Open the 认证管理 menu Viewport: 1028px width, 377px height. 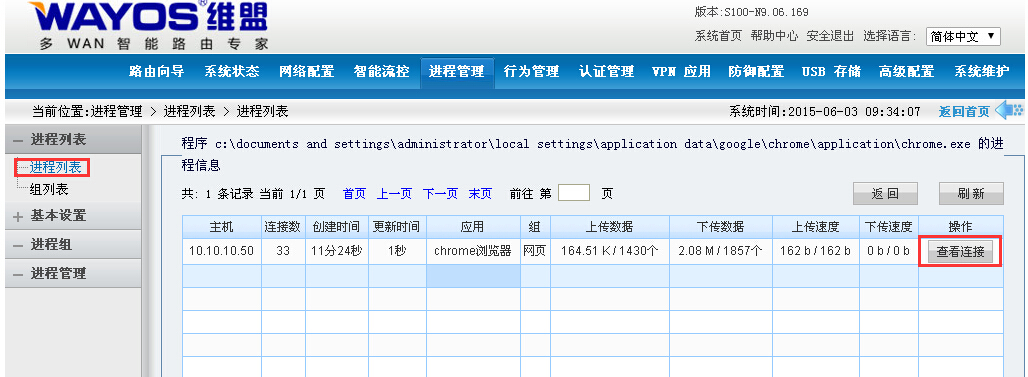coord(606,71)
